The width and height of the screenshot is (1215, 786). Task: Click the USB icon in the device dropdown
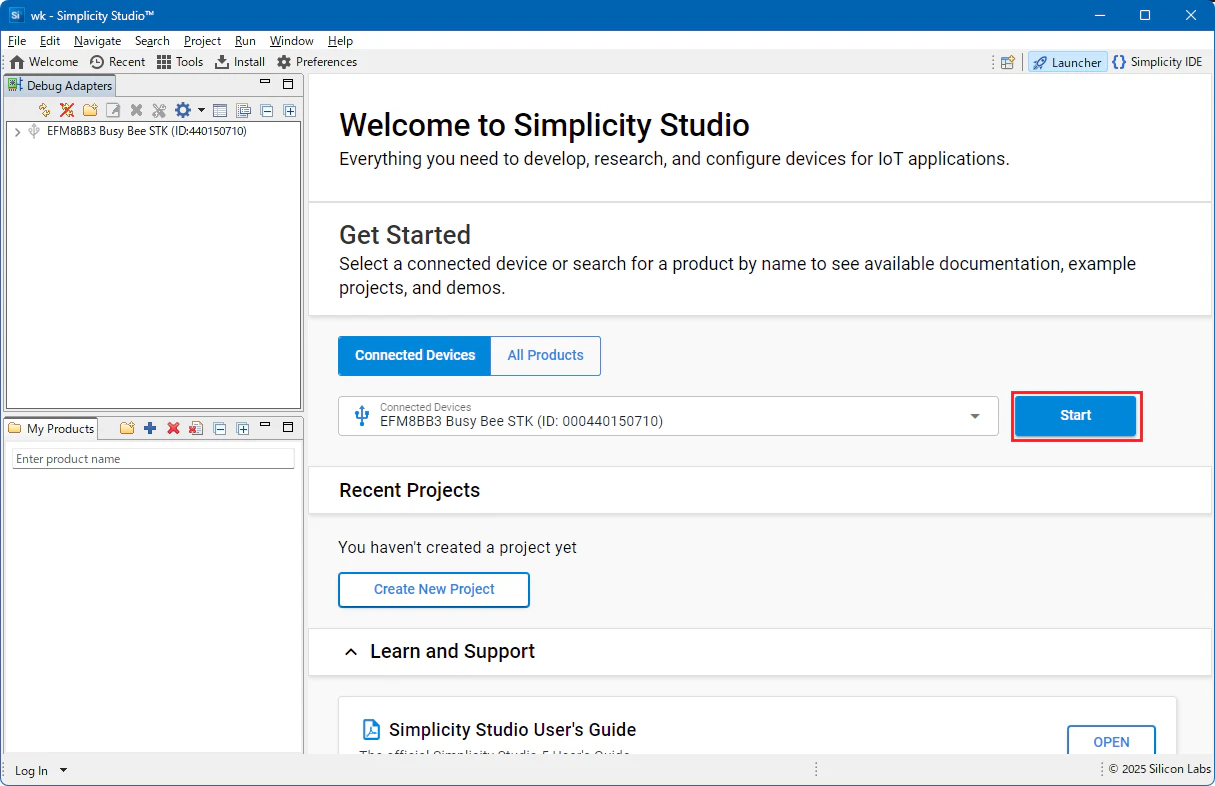coord(361,416)
